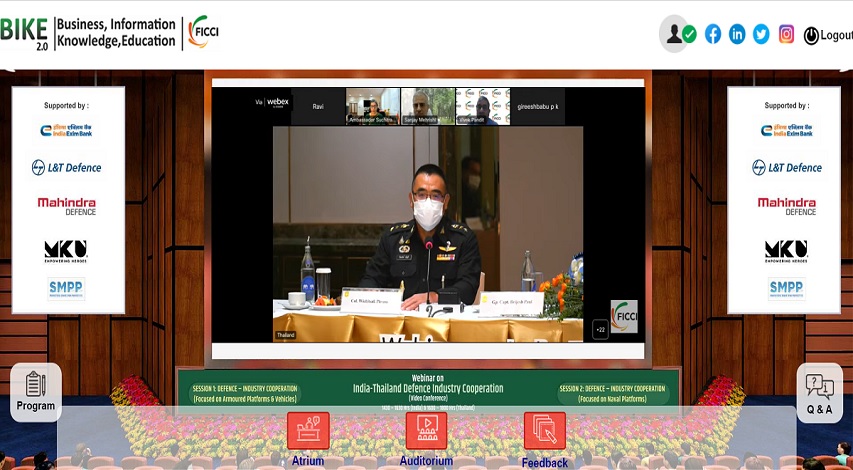Viewport: 853px width, 470px height.
Task: Open the Program schedule button
Action: (36, 392)
